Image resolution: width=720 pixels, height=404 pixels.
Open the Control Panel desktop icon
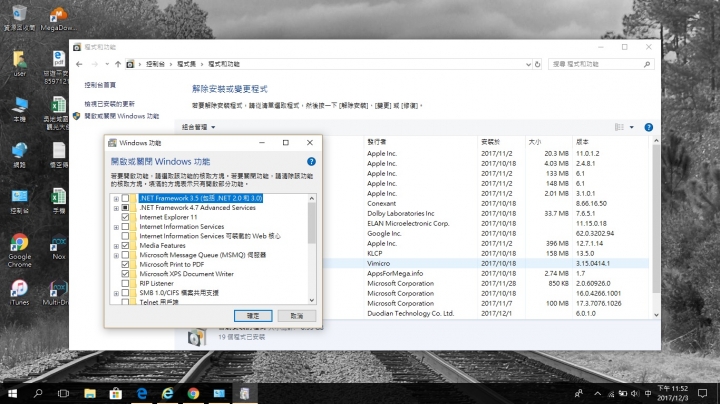19,201
